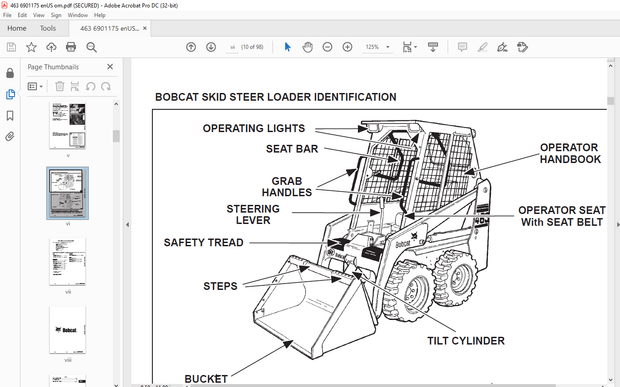Rotate page counterclockwise in thumbnails panel
Screen dimensions: 620x387
91,86
